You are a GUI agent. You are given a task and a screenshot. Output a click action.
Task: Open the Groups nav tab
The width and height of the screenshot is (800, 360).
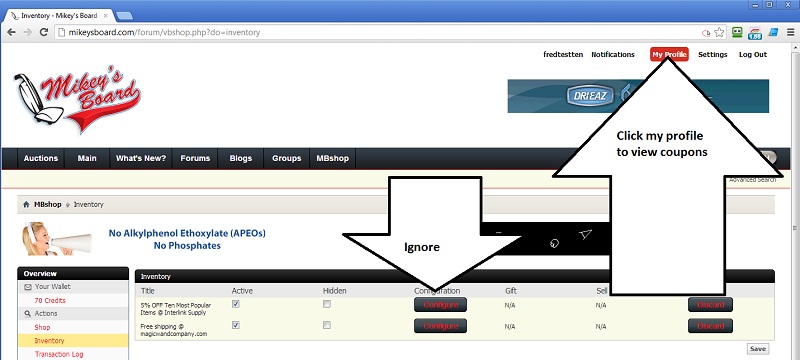(286, 158)
